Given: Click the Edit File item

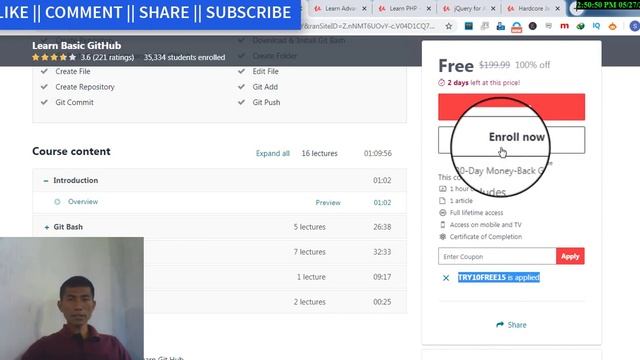Looking at the screenshot, I should coord(265,71).
